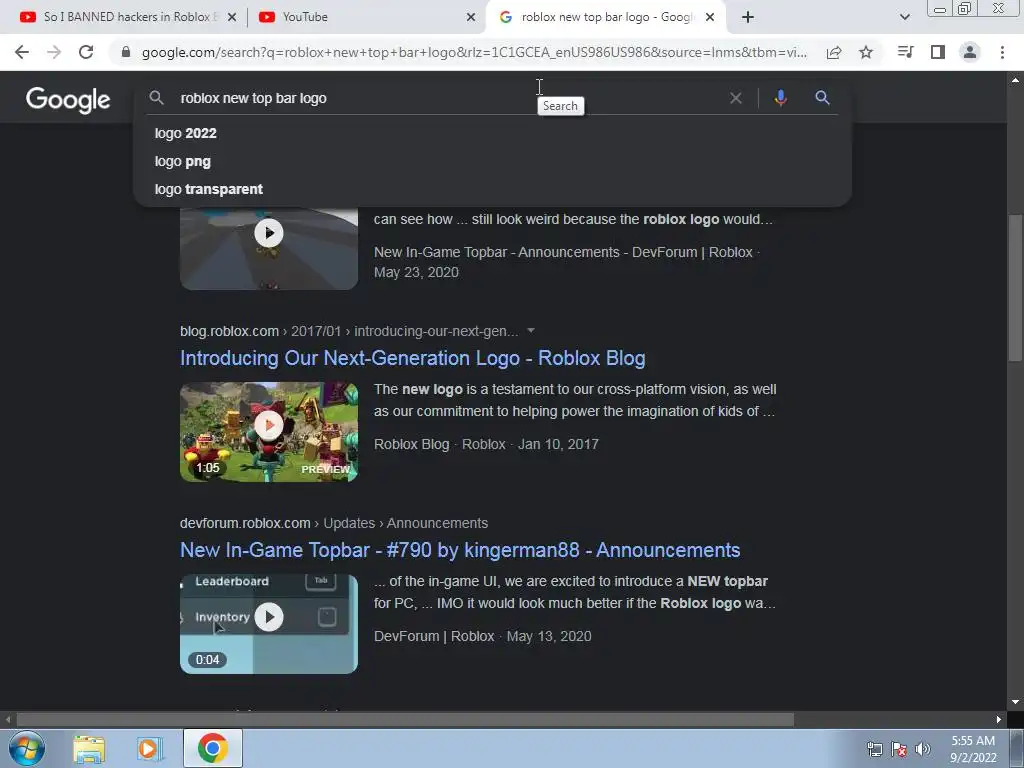Play the partially hidden top video thumbnail
The width and height of the screenshot is (1024, 768).
point(269,248)
